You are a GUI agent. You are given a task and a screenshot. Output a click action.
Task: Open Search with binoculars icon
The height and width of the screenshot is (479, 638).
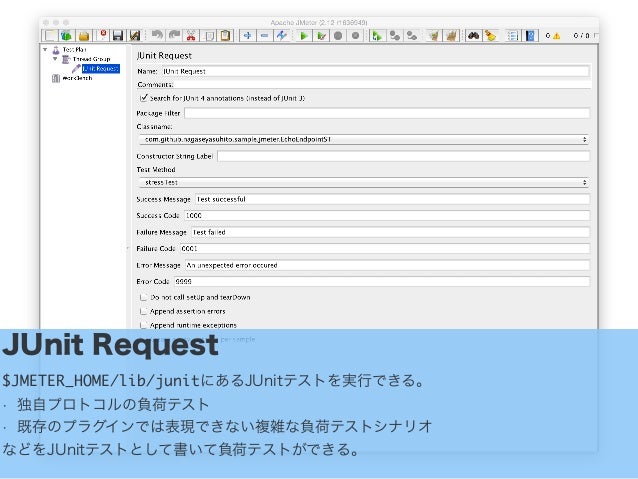click(473, 36)
